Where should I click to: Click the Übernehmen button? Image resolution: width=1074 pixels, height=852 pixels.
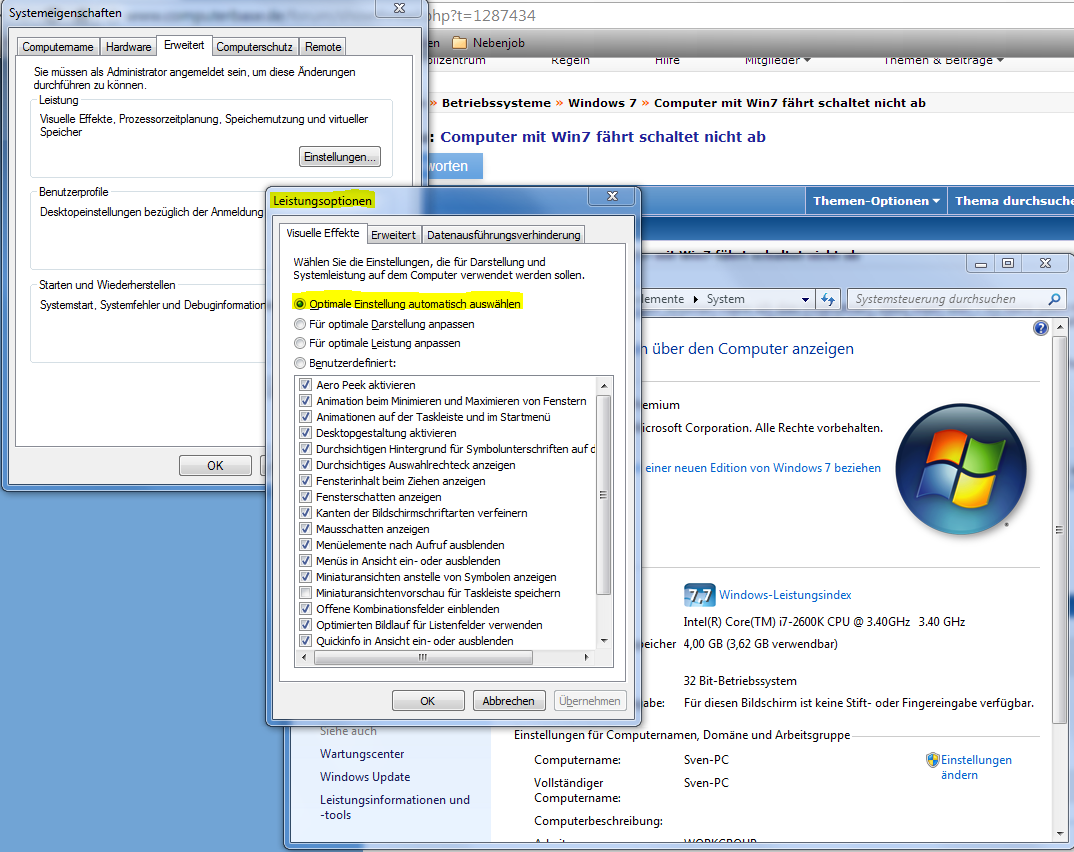[589, 701]
